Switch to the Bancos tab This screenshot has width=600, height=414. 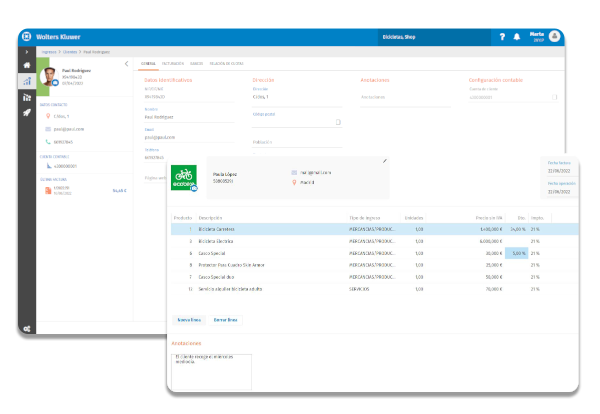click(x=196, y=63)
